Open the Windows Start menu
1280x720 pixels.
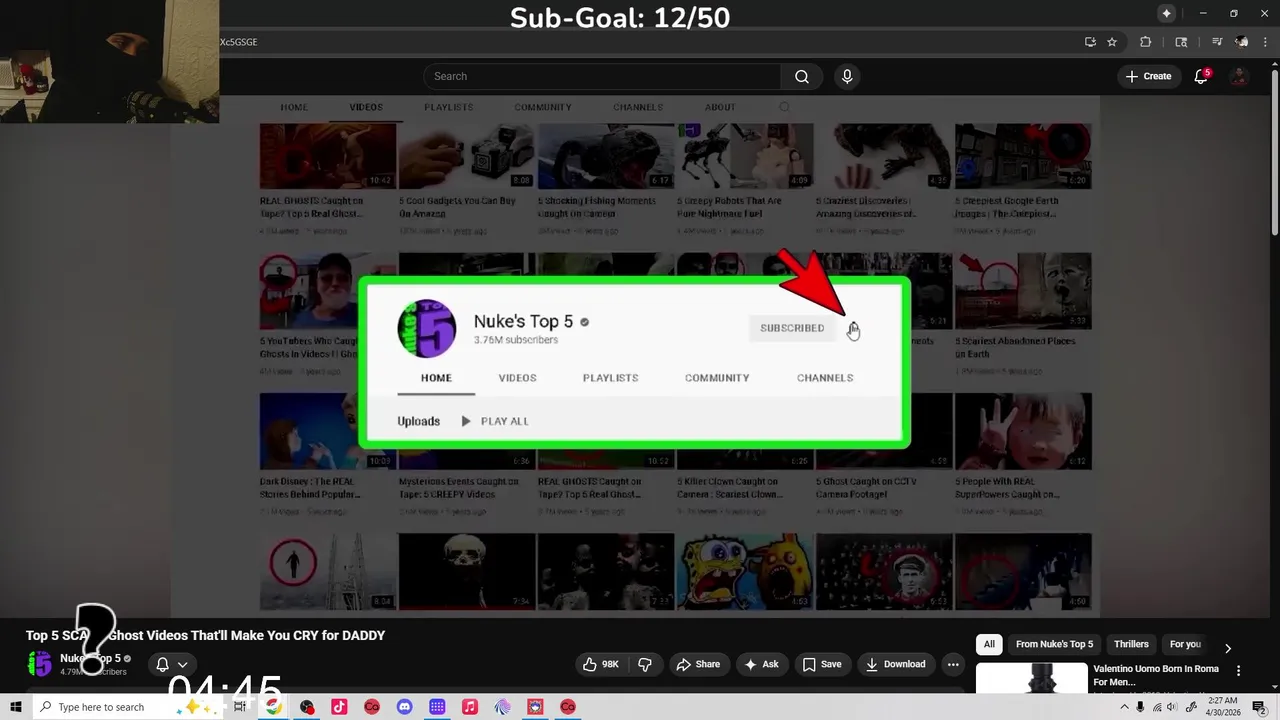15,707
